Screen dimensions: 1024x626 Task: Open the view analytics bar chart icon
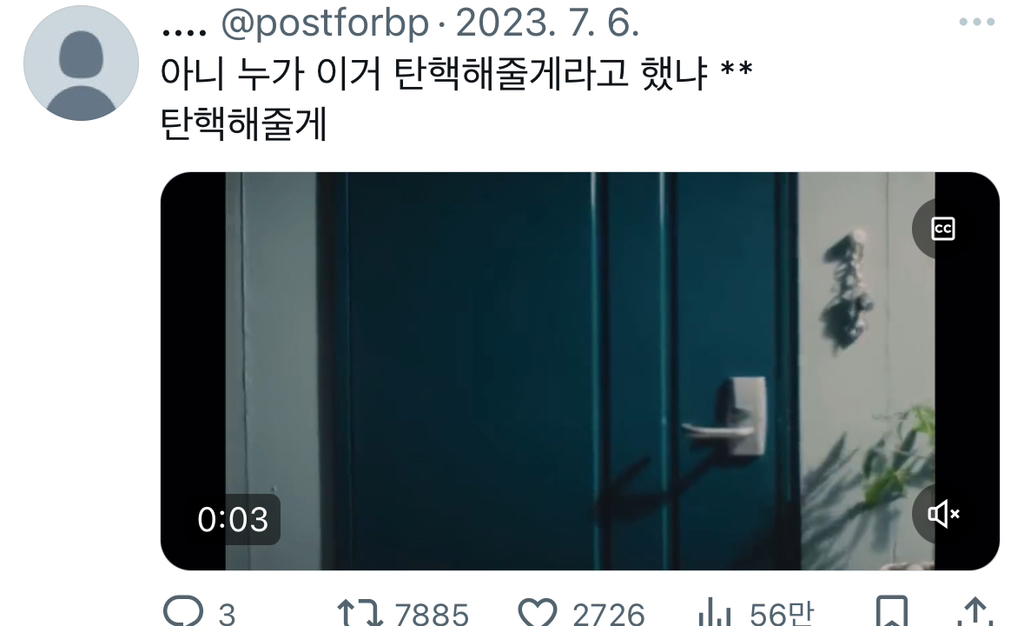[x=714, y=614]
